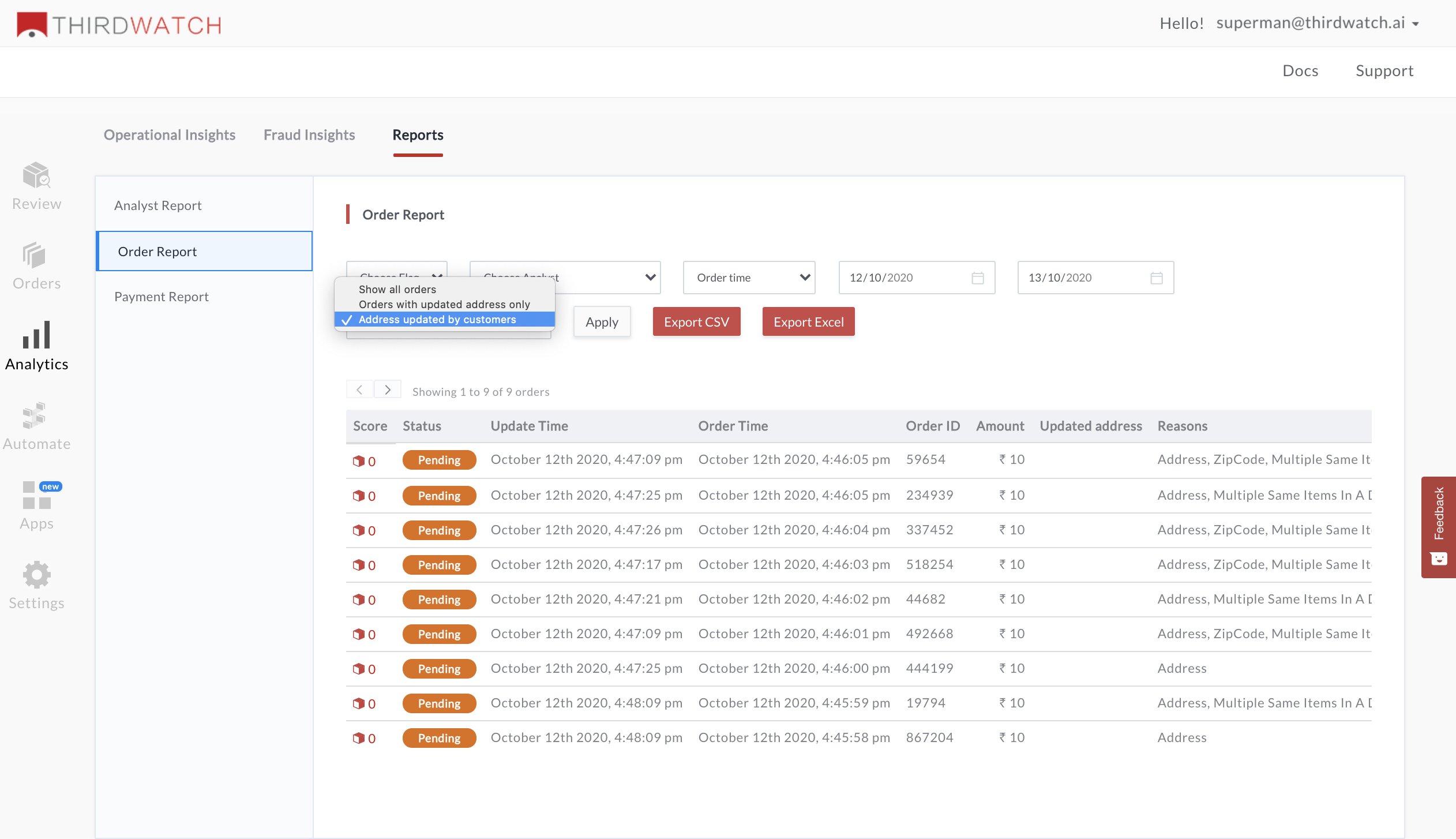
Task: Click order ID 444199
Action: [929, 668]
